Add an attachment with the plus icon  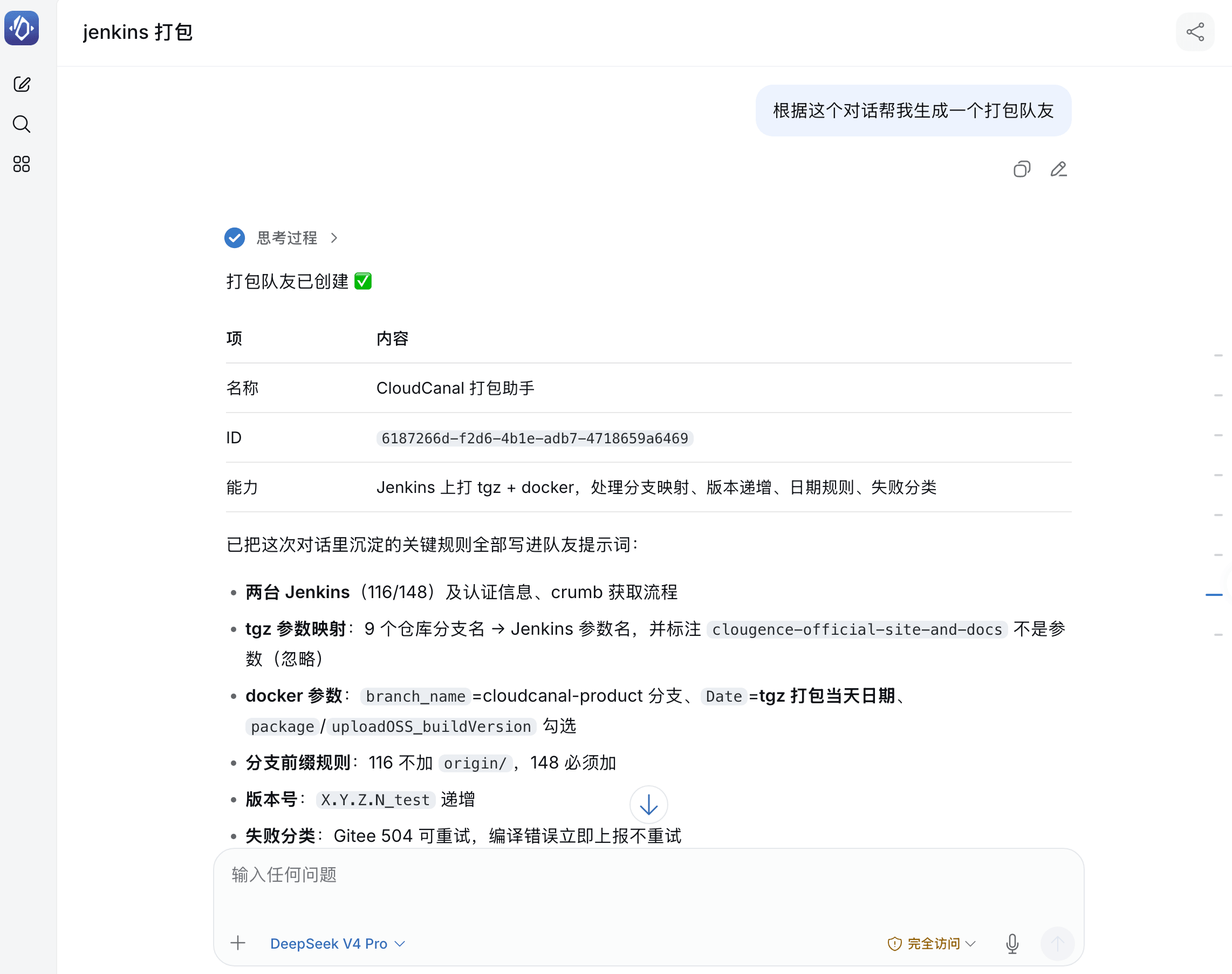tap(238, 943)
